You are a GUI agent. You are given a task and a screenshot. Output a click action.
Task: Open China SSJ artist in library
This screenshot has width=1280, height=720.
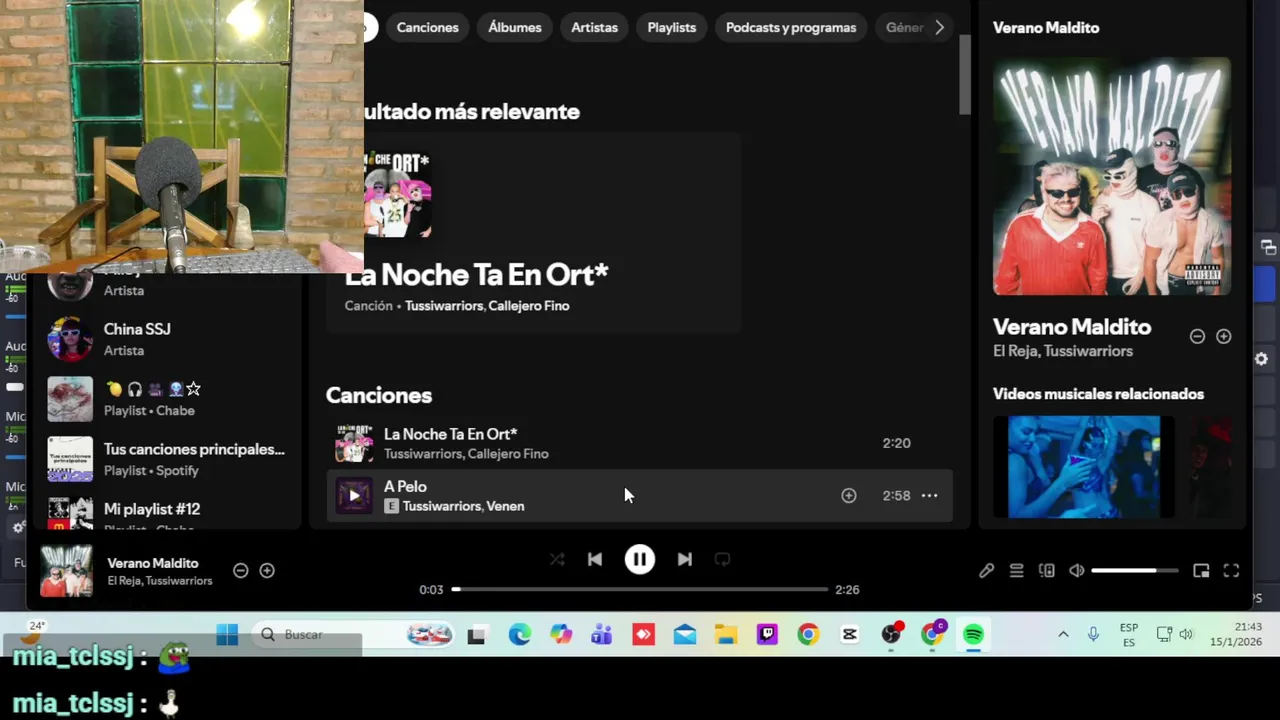[x=166, y=339]
